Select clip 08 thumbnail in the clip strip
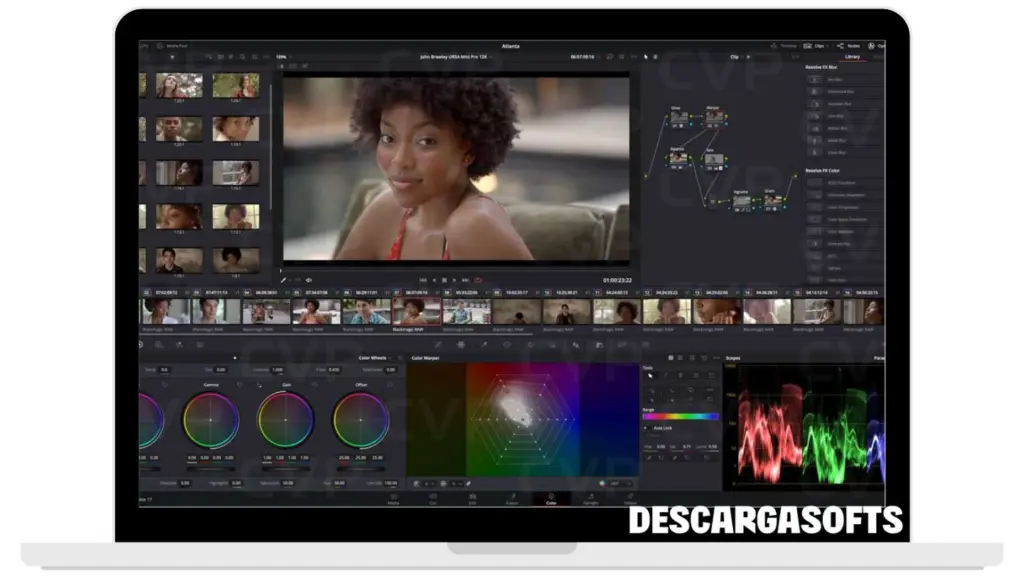Viewport: 1024px width, 576px height. pyautogui.click(x=467, y=312)
